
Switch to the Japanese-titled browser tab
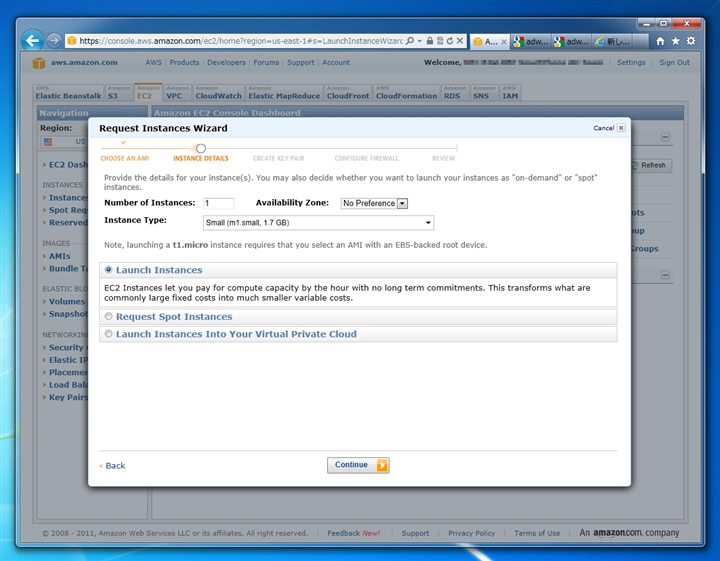[x=613, y=42]
